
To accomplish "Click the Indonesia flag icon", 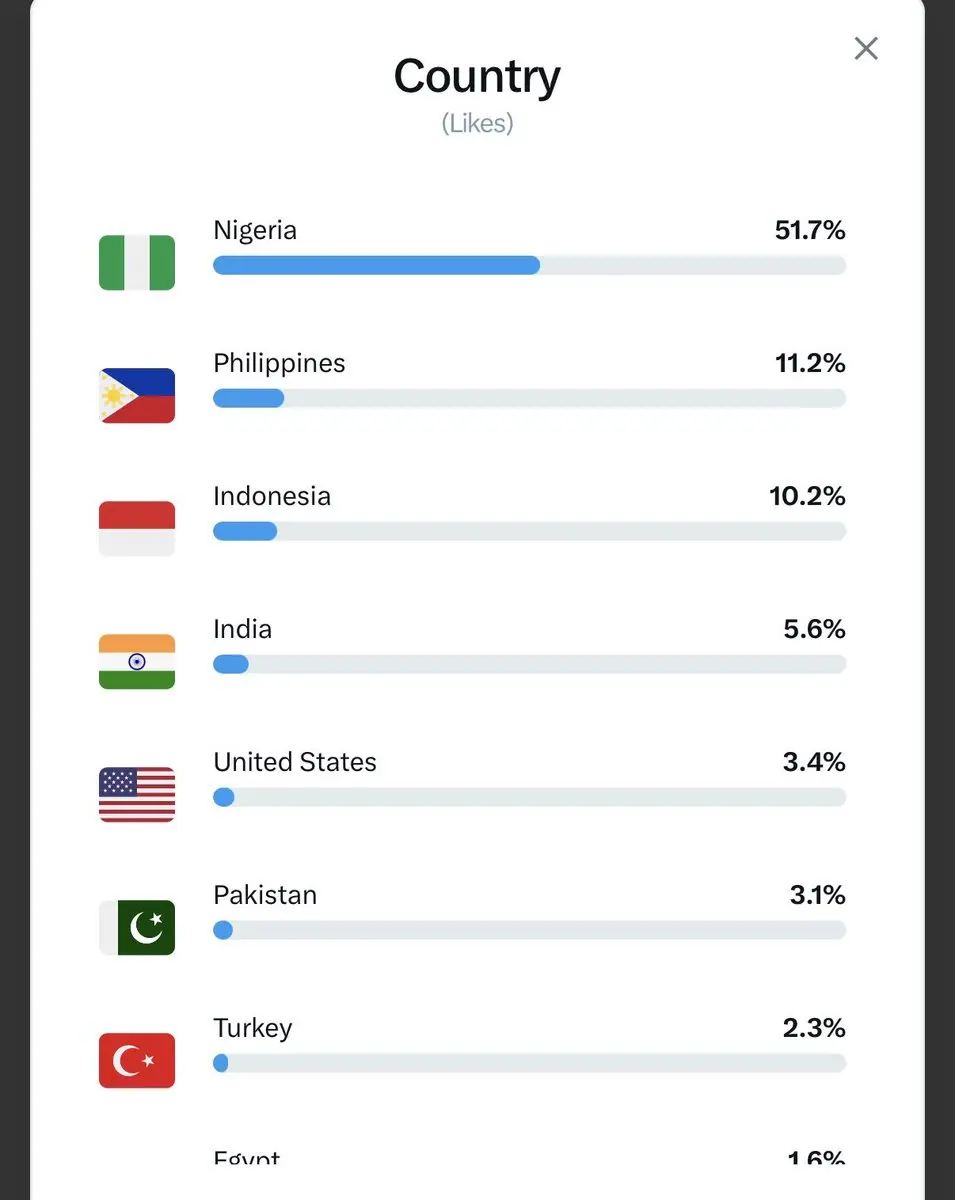I will tap(137, 529).
